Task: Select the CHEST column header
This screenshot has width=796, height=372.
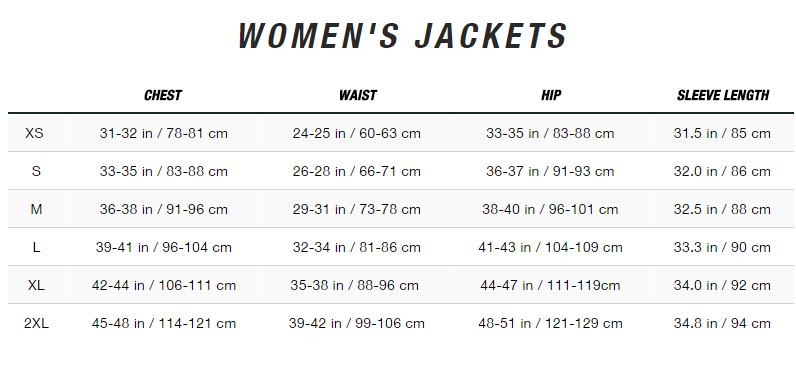Action: tap(163, 95)
